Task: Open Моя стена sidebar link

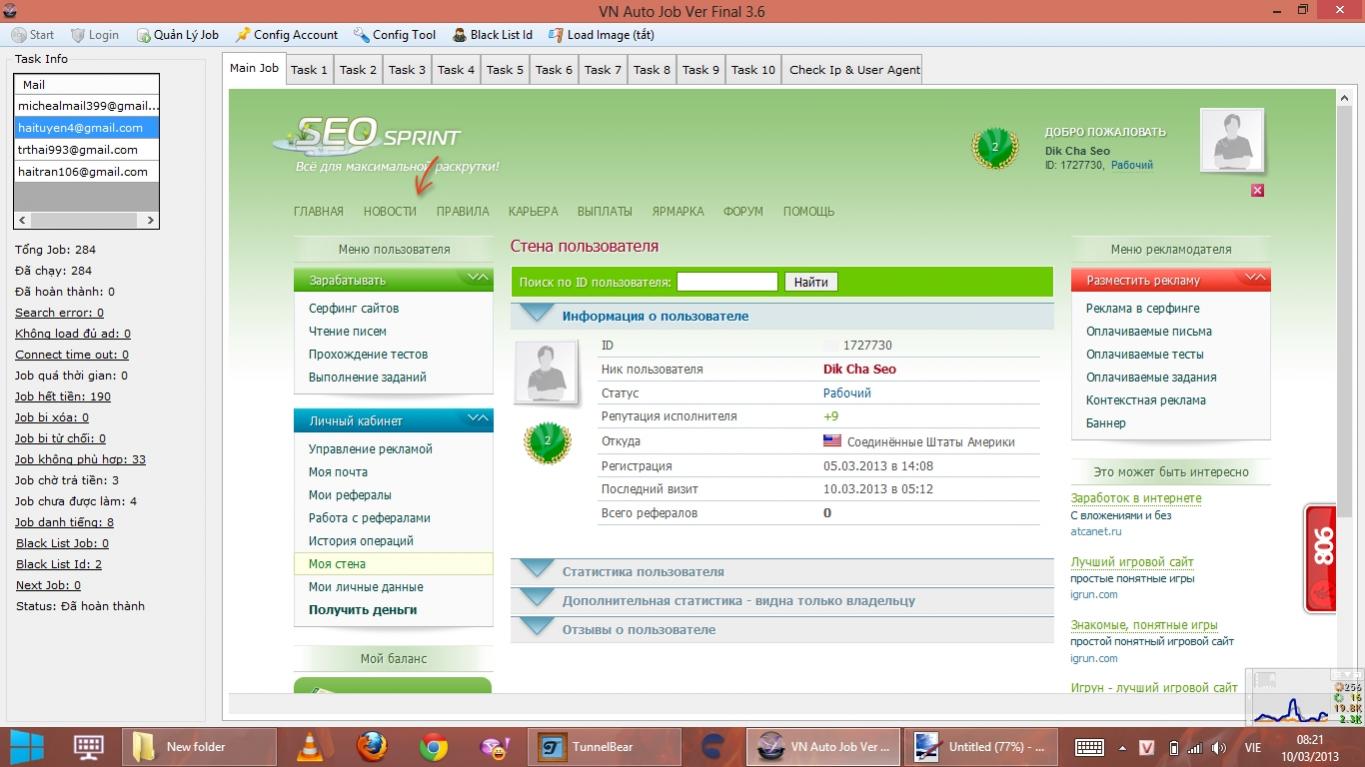Action: 337,564
